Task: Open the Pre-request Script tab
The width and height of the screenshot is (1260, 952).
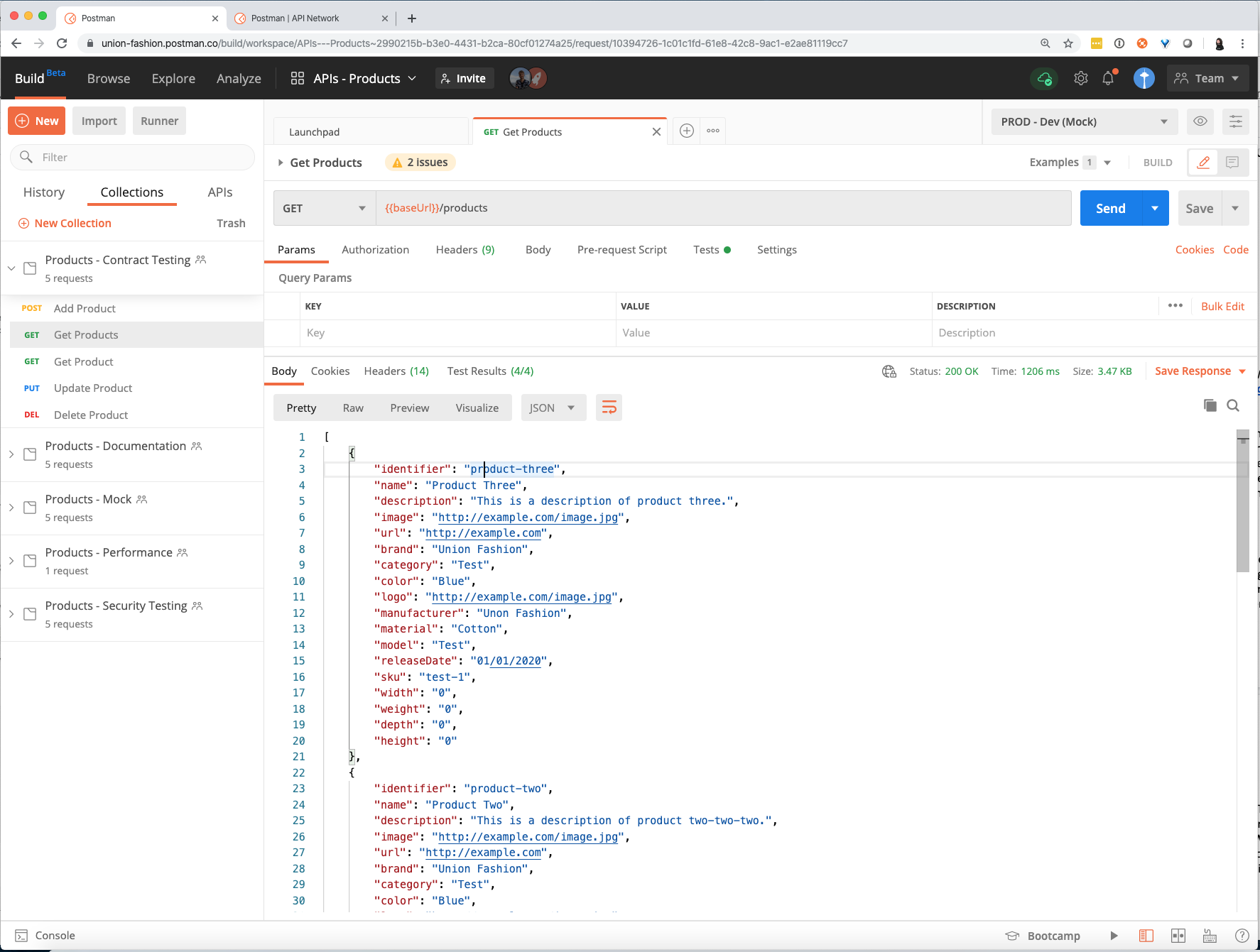Action: coord(622,250)
